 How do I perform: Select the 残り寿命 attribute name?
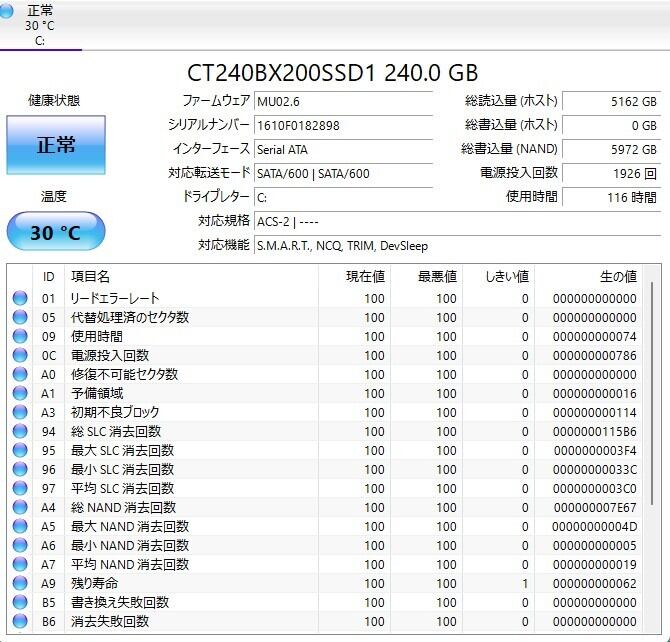[94, 583]
